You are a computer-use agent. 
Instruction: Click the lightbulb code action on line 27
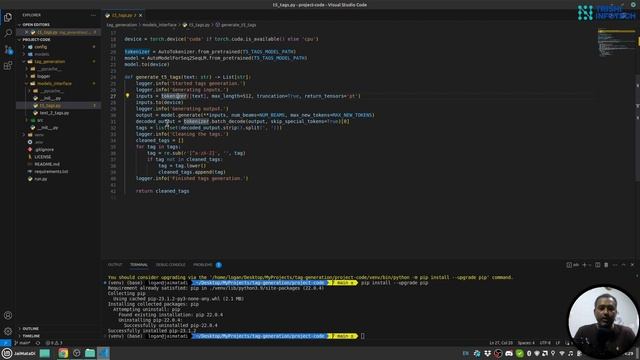pos(127,96)
